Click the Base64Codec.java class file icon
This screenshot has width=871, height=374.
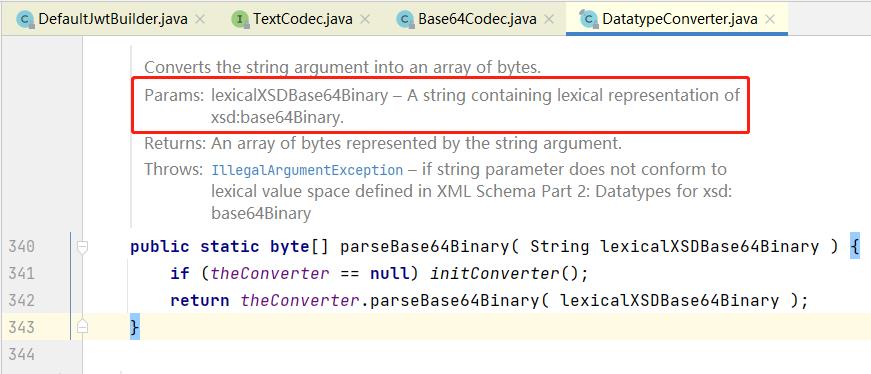405,19
